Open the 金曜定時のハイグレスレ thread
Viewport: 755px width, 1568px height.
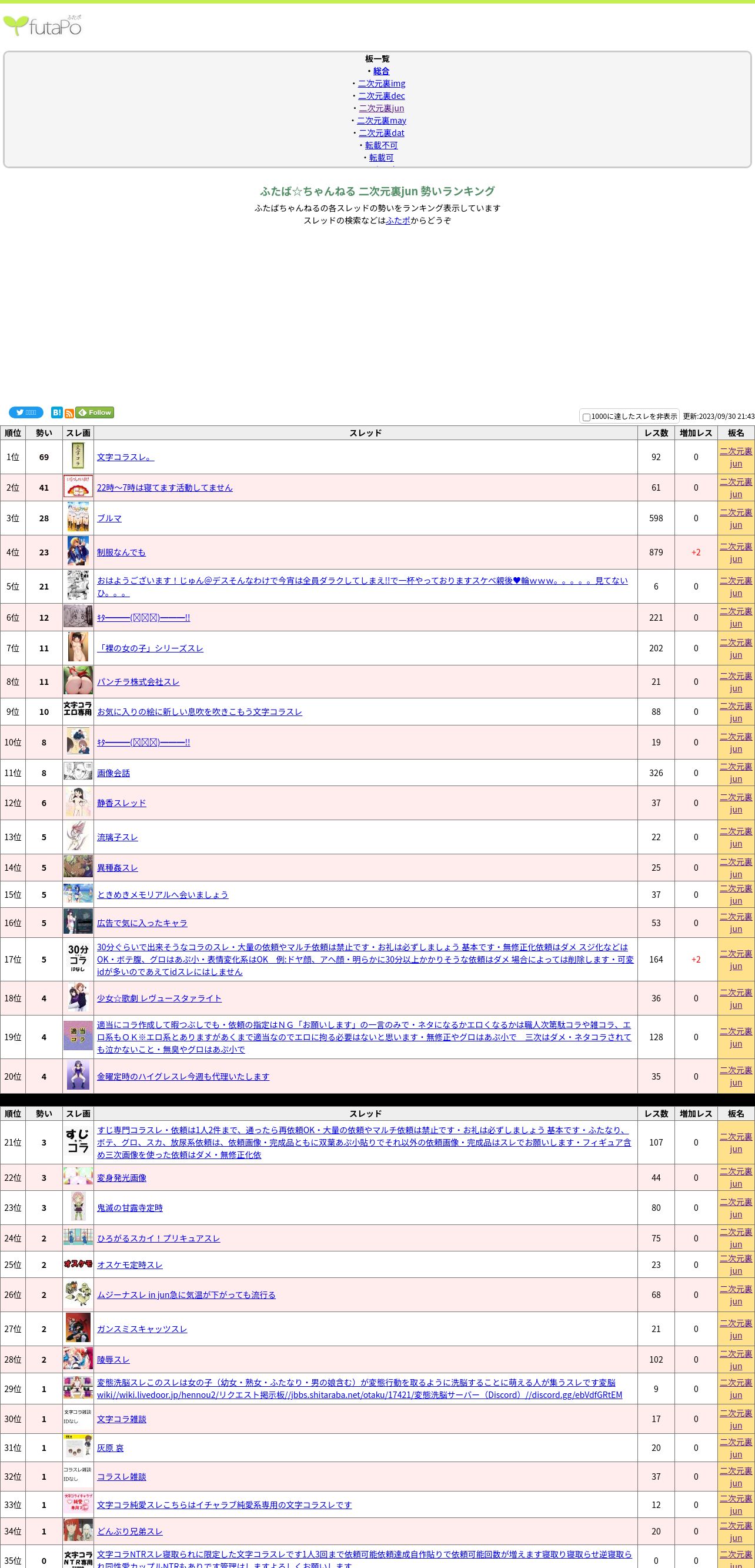click(x=183, y=1077)
